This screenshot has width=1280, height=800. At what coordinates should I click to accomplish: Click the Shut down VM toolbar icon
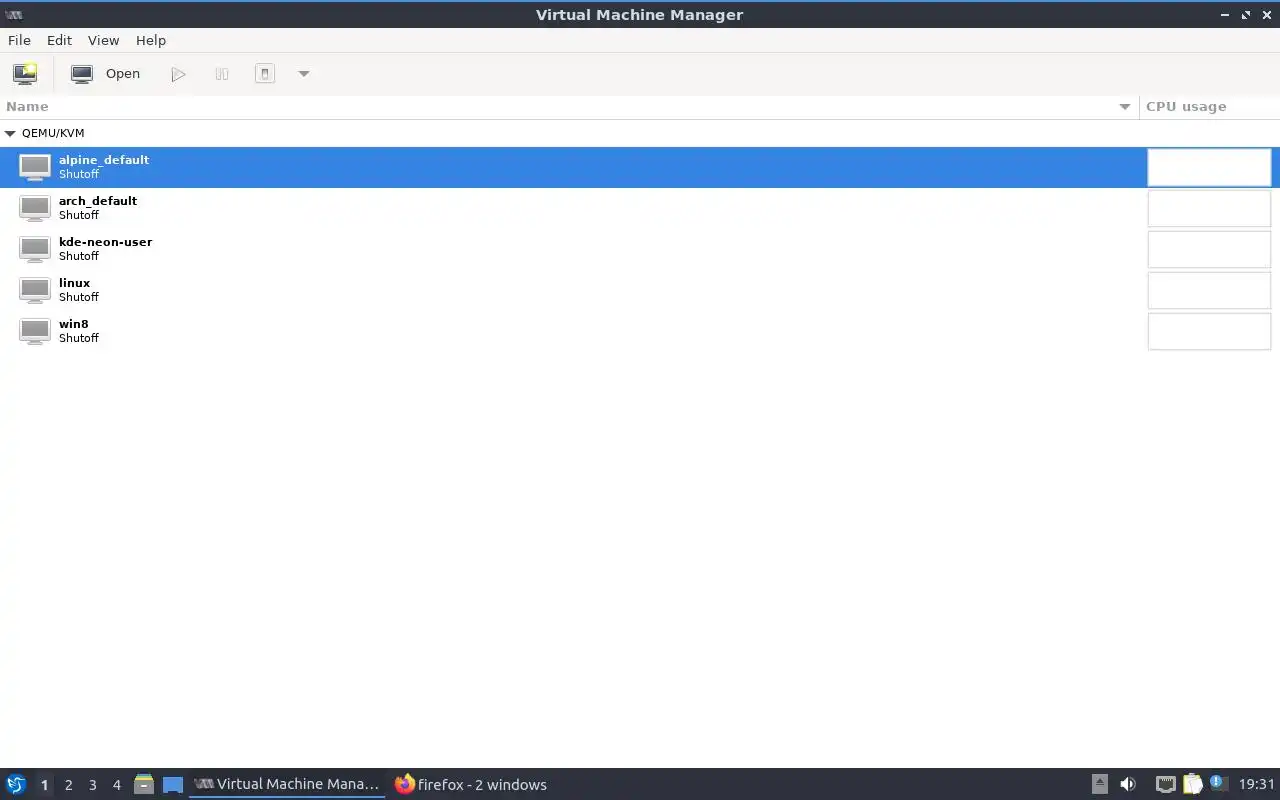(x=265, y=74)
